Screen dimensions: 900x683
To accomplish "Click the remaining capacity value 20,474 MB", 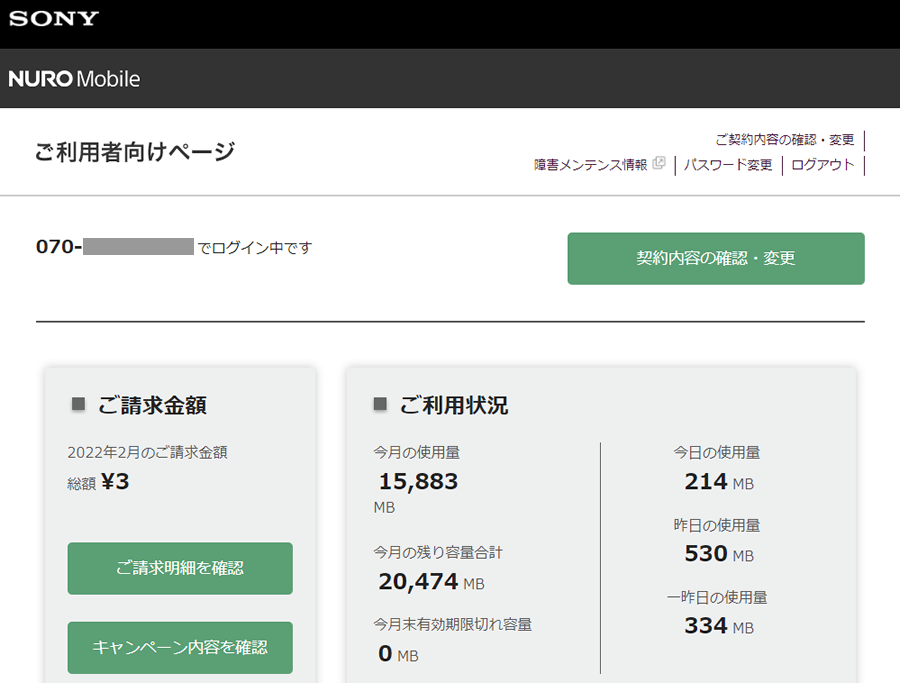I will [x=431, y=581].
